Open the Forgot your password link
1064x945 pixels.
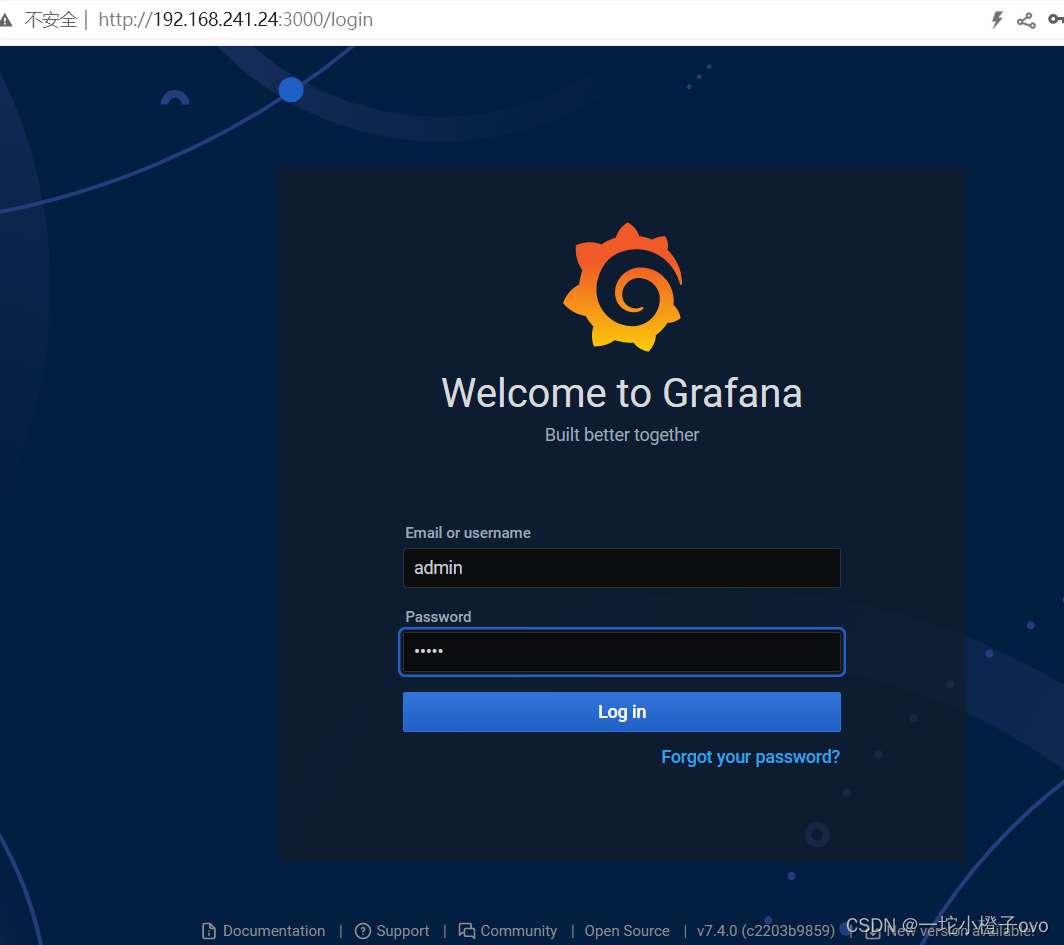(750, 756)
